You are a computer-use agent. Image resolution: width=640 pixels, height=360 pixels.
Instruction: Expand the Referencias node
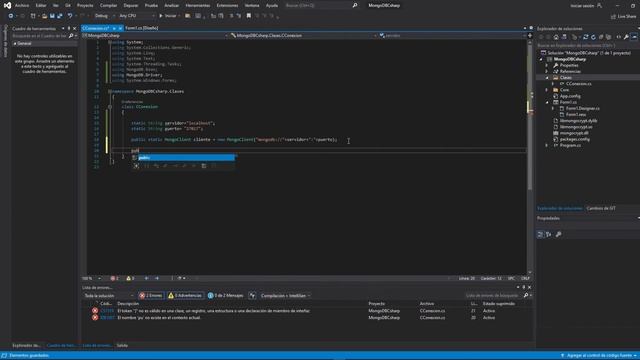[x=547, y=71]
